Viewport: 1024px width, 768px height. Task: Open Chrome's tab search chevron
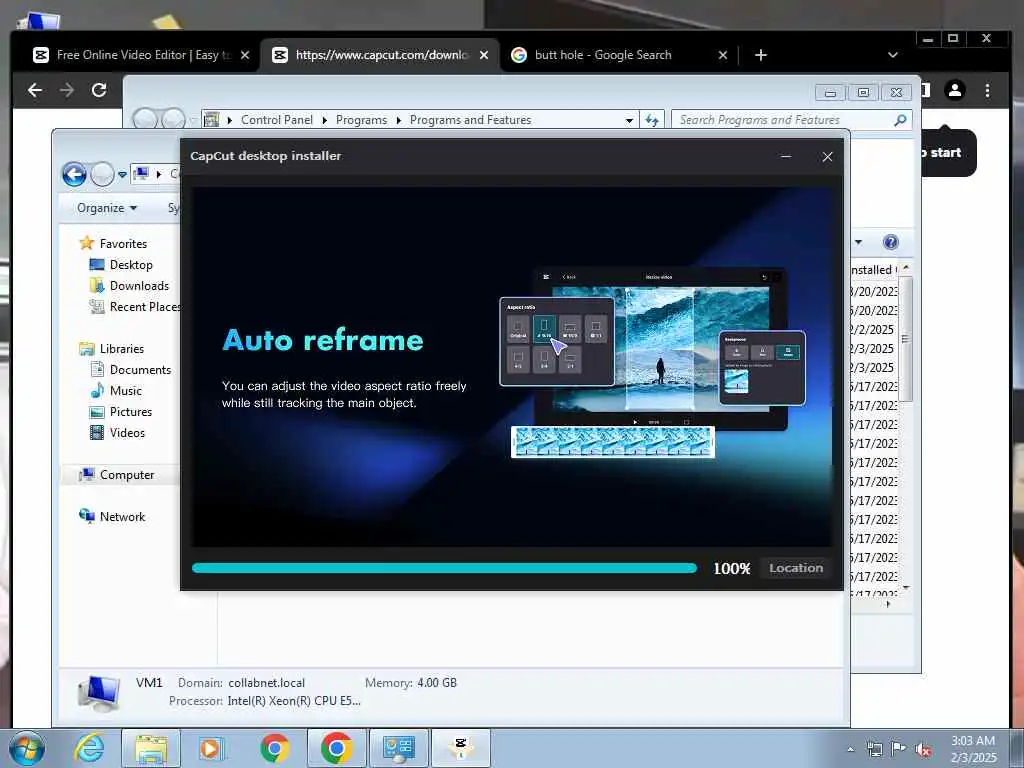pos(893,55)
